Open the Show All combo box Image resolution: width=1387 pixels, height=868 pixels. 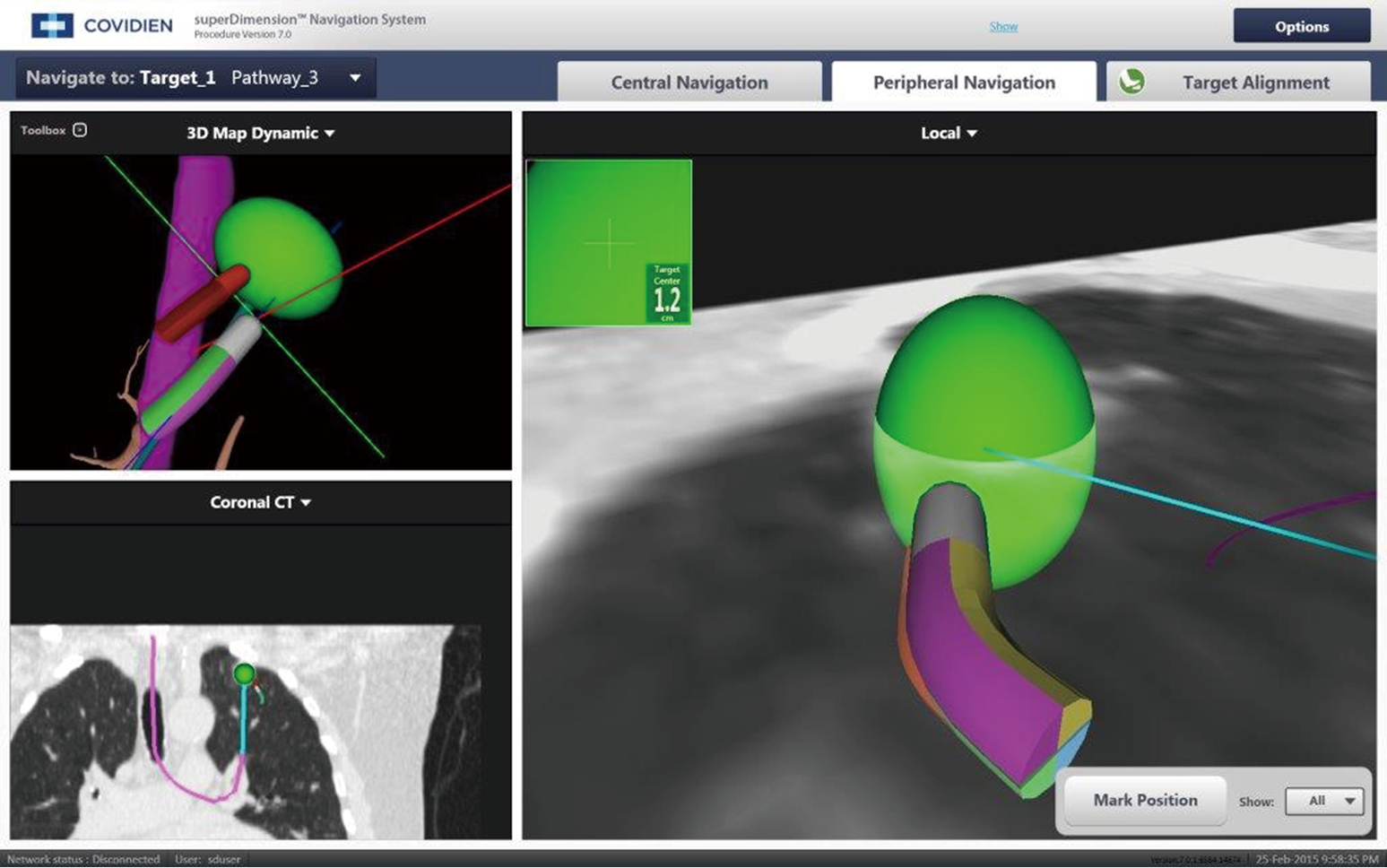click(1324, 801)
